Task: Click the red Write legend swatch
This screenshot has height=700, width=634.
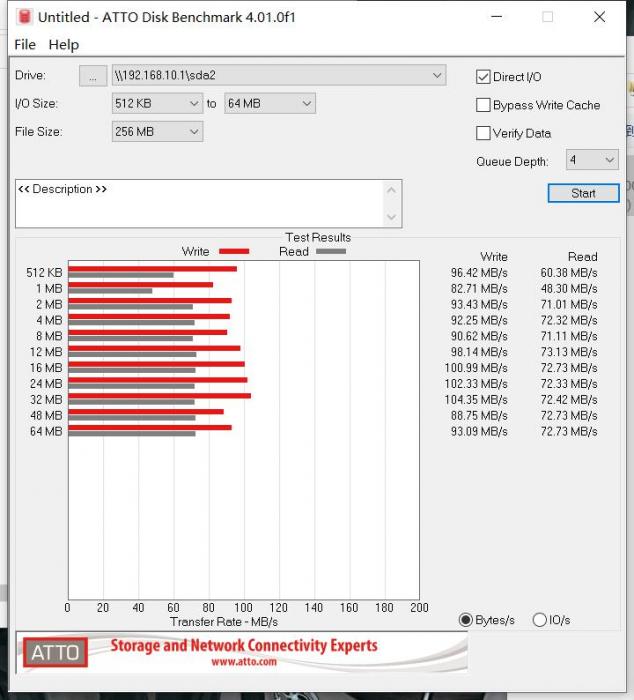Action: pos(234,251)
